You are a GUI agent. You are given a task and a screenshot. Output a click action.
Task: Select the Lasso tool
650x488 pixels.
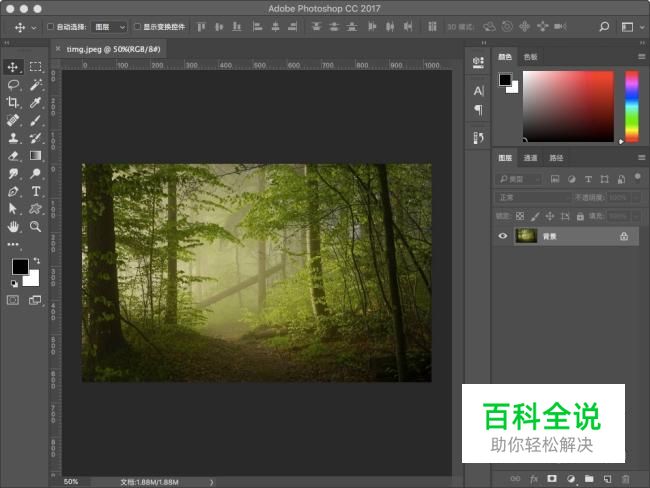[14, 85]
